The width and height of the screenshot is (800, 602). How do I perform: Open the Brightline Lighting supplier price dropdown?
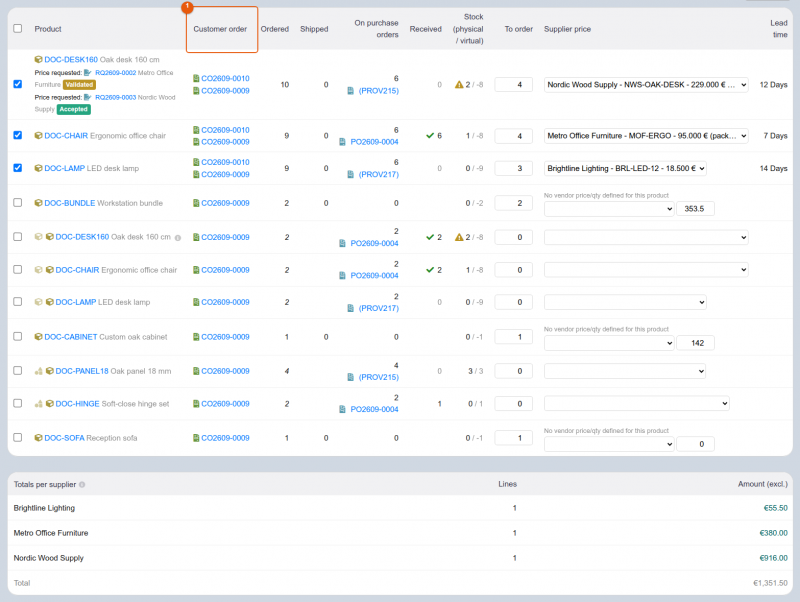coord(625,168)
